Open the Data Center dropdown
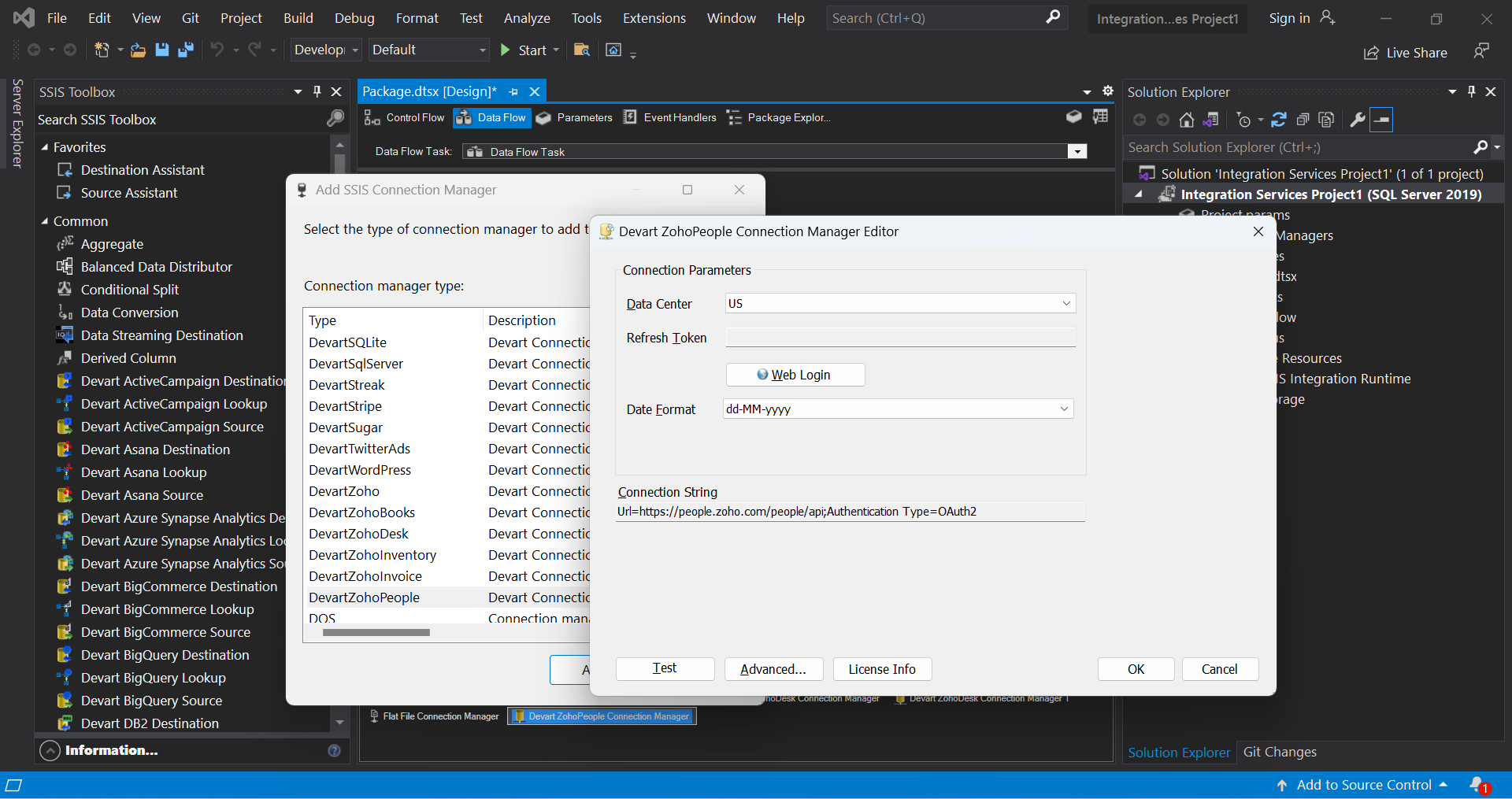 [1066, 303]
